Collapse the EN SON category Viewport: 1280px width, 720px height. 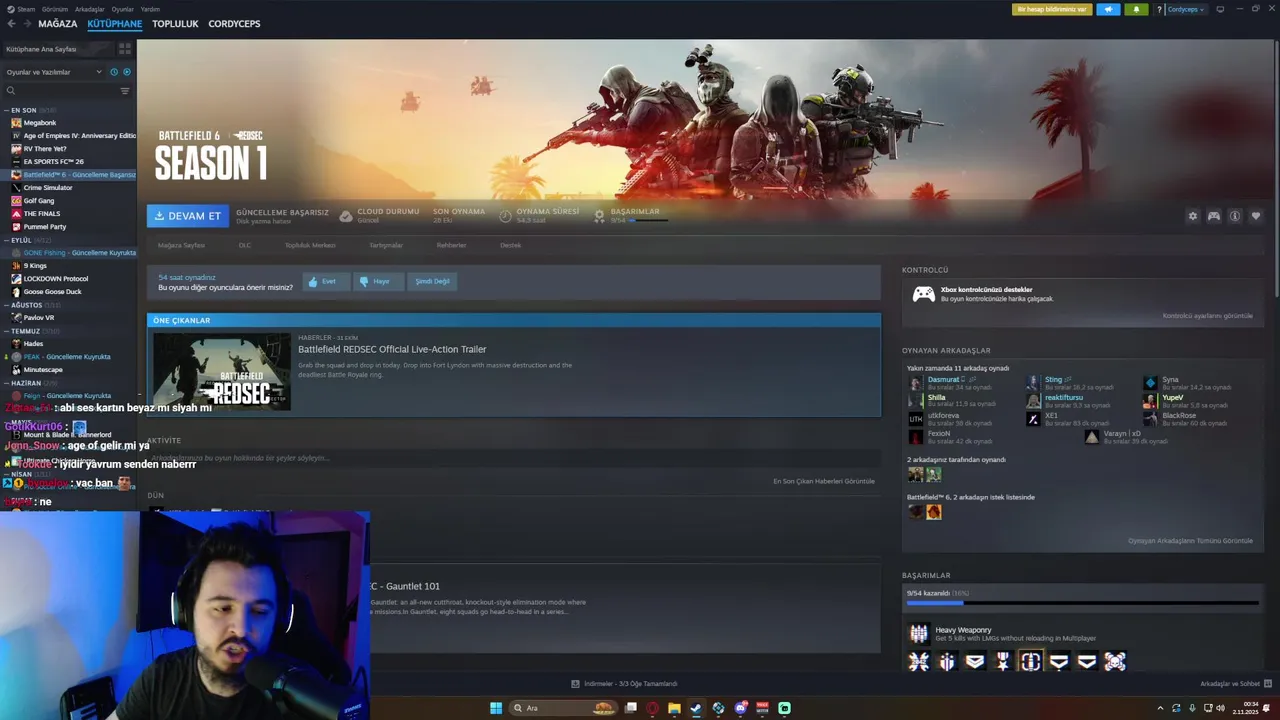[x=7, y=110]
